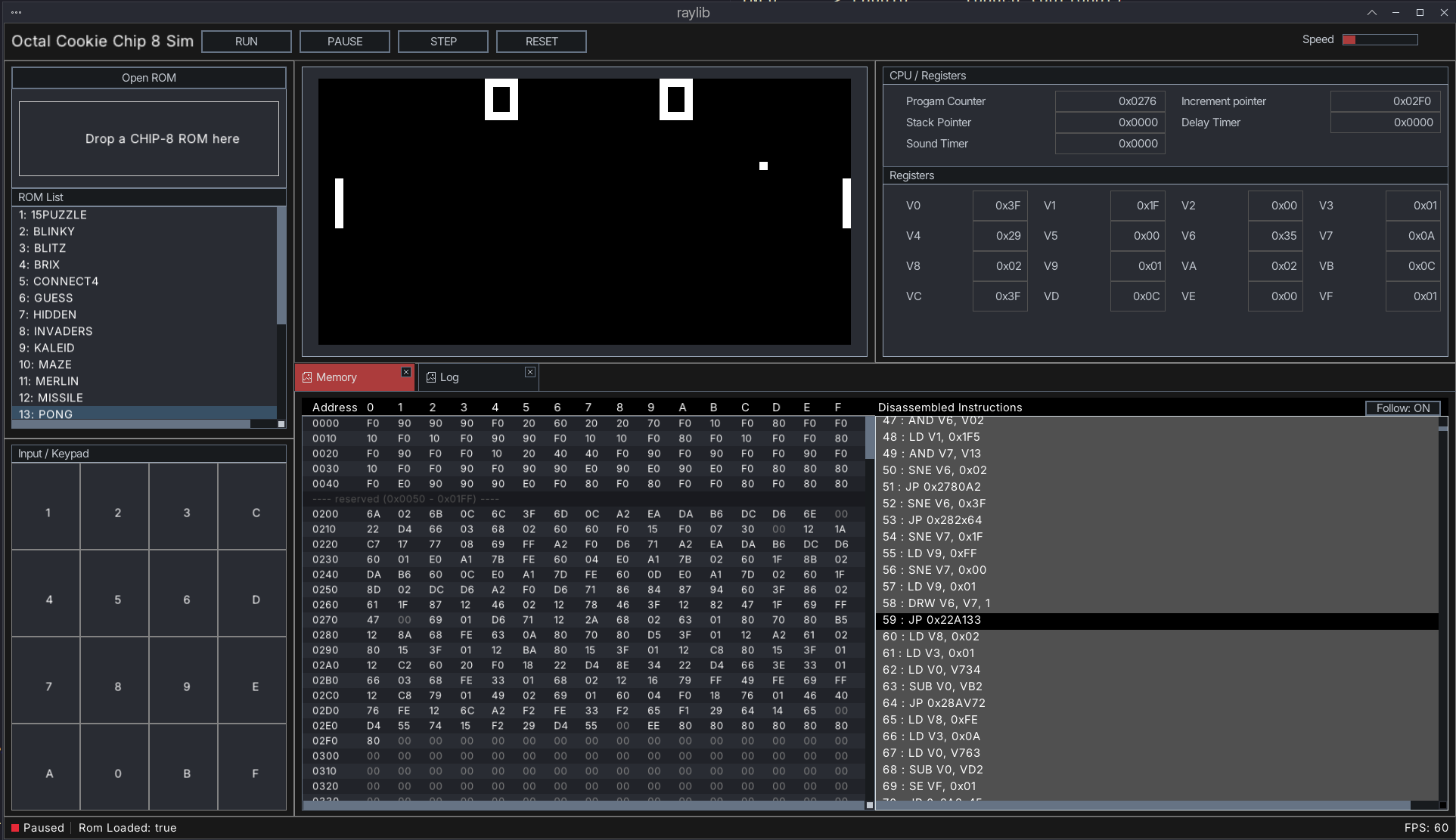Click the Drop a CHIP-8 ROM here area
Screen dimensions: 1456x840
pos(149,139)
